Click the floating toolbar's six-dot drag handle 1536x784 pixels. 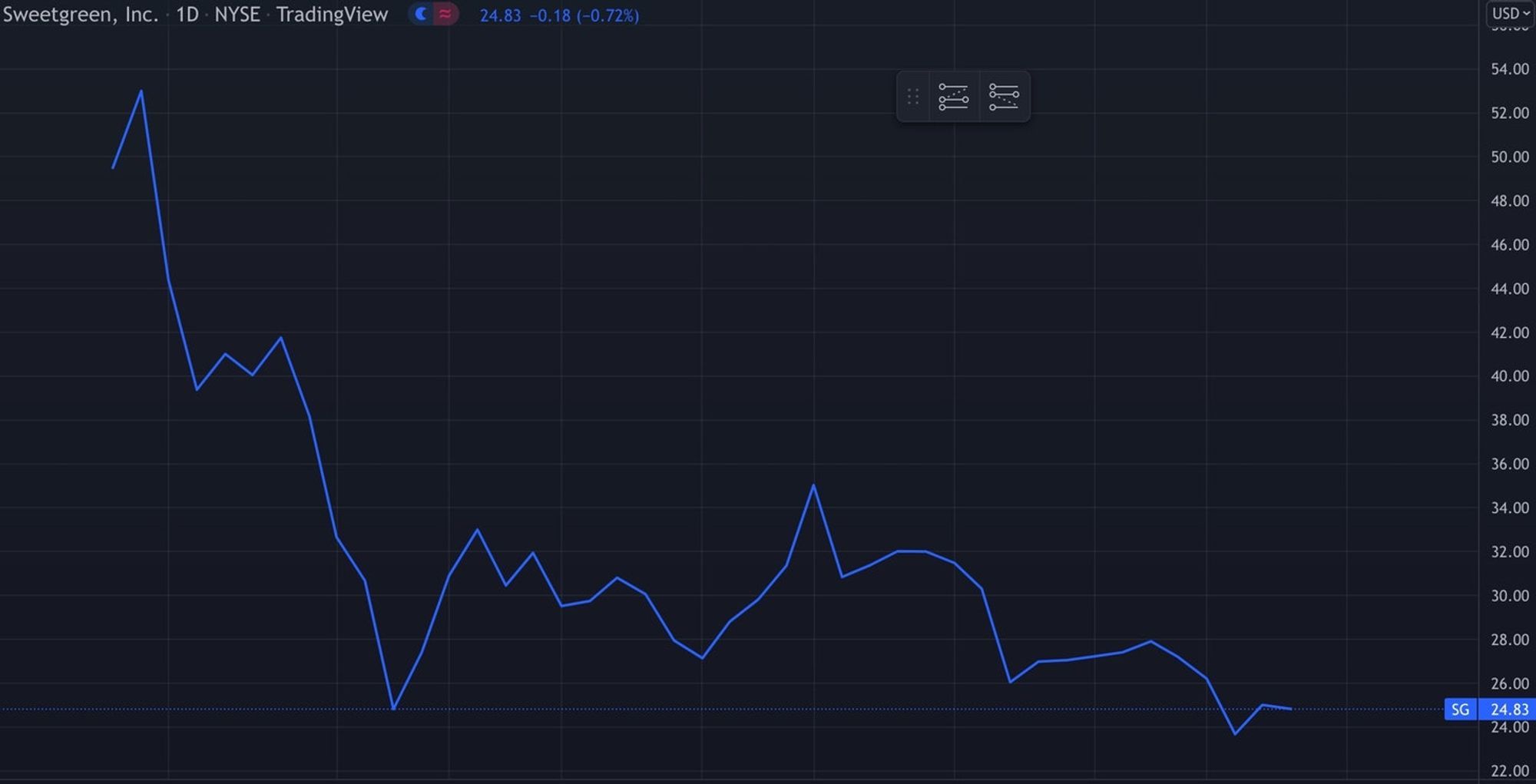click(913, 97)
